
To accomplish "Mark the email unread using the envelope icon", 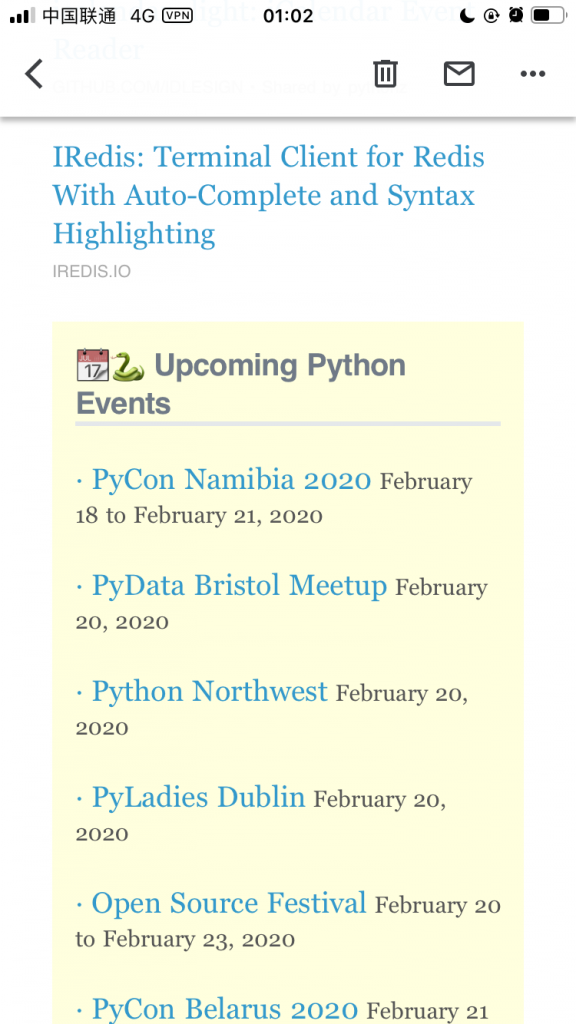I will tap(459, 73).
